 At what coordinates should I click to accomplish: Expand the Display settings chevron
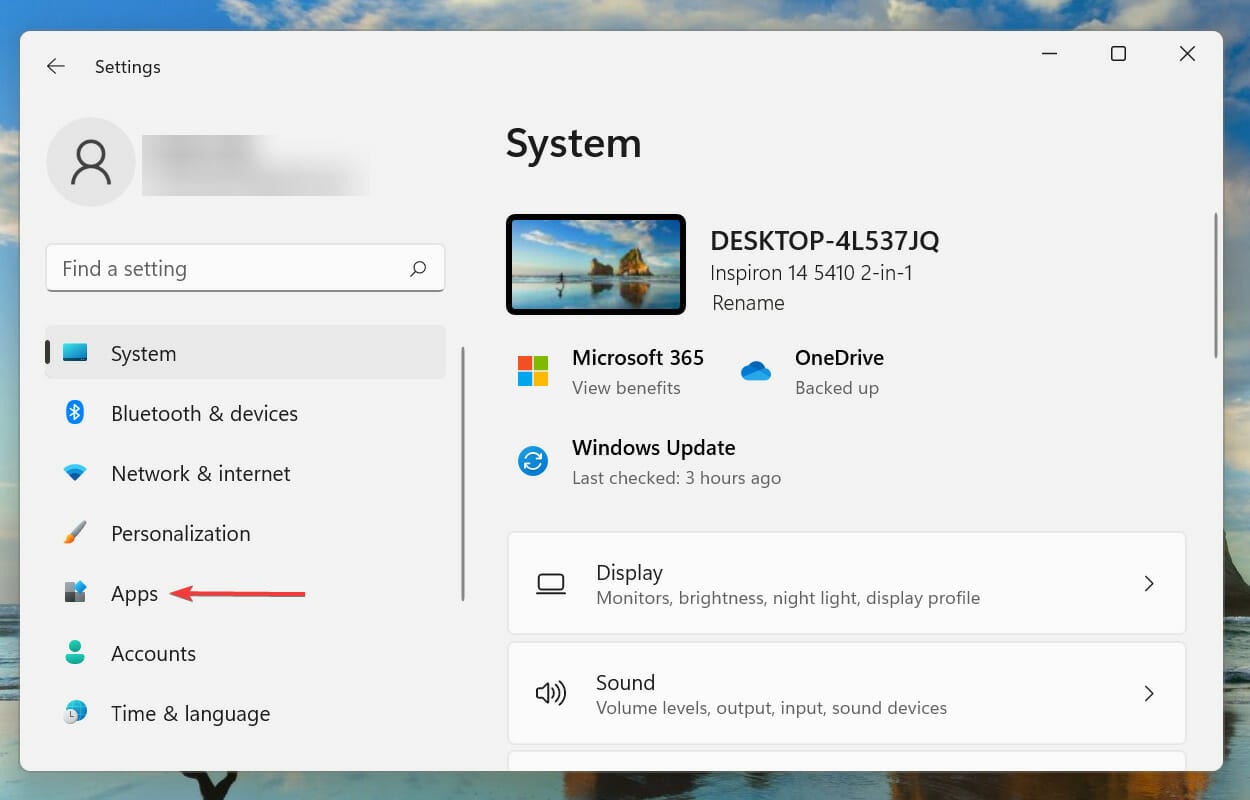click(1149, 583)
